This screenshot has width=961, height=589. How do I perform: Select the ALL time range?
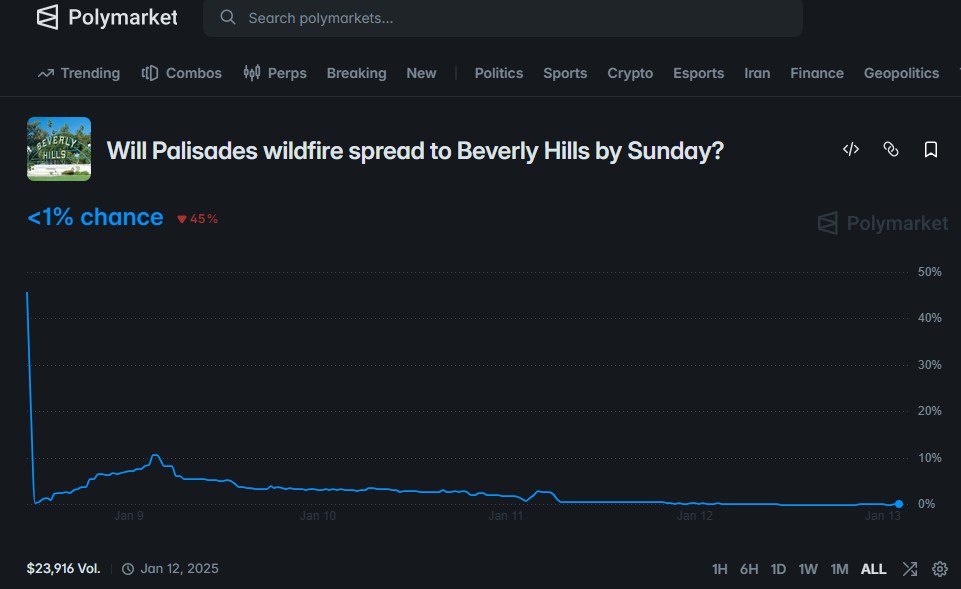tap(873, 569)
